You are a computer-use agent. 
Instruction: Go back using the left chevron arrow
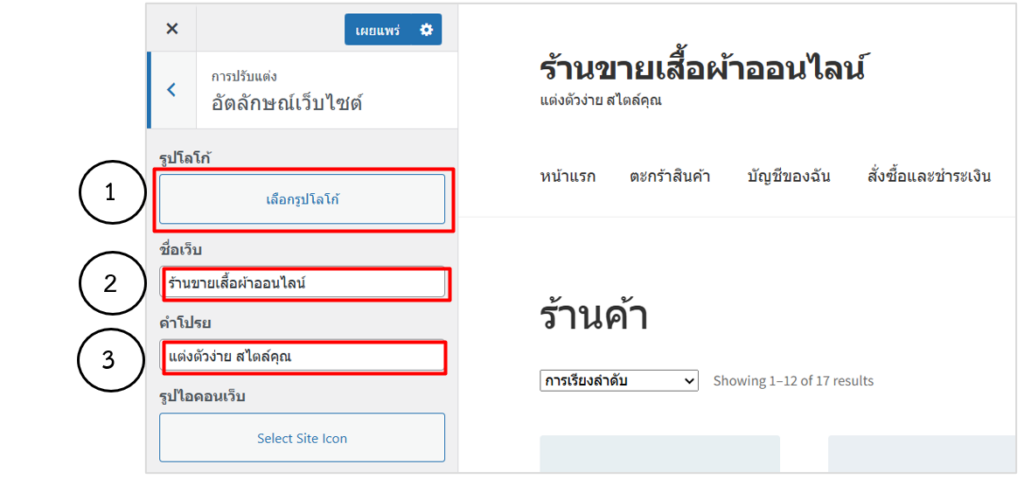pyautogui.click(x=171, y=90)
